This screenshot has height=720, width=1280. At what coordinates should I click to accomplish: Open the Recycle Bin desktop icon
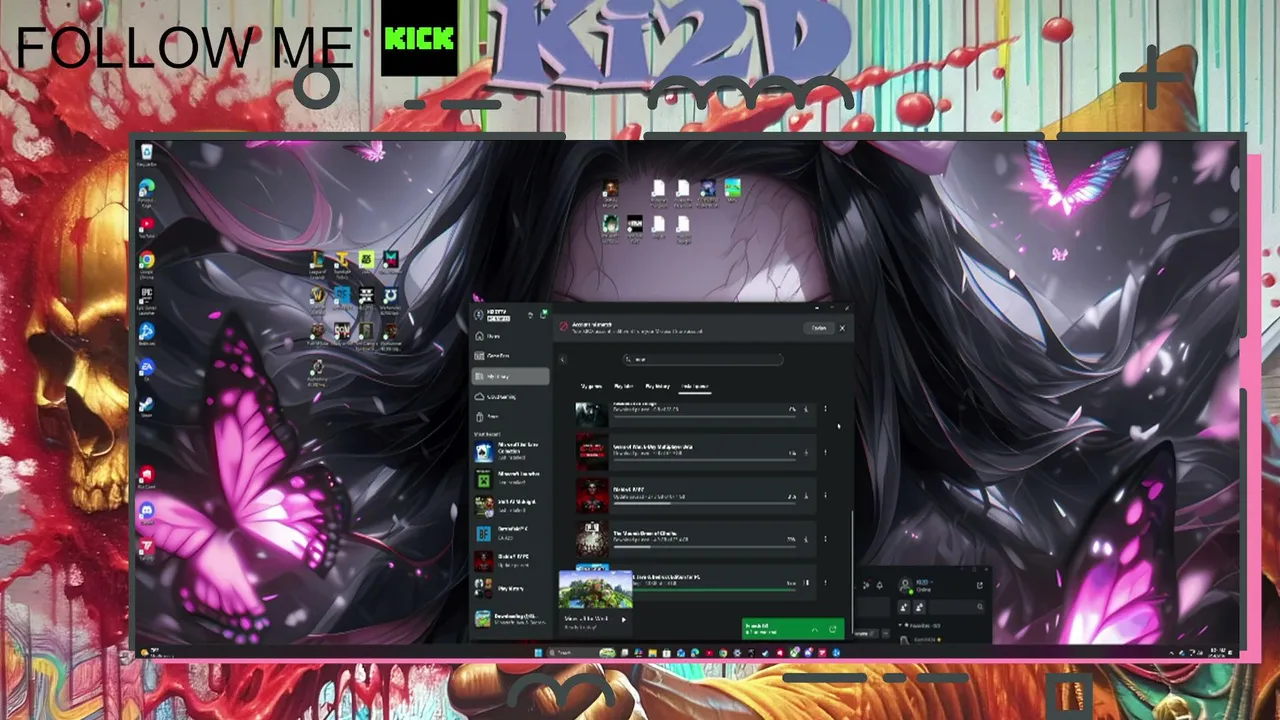coord(147,153)
